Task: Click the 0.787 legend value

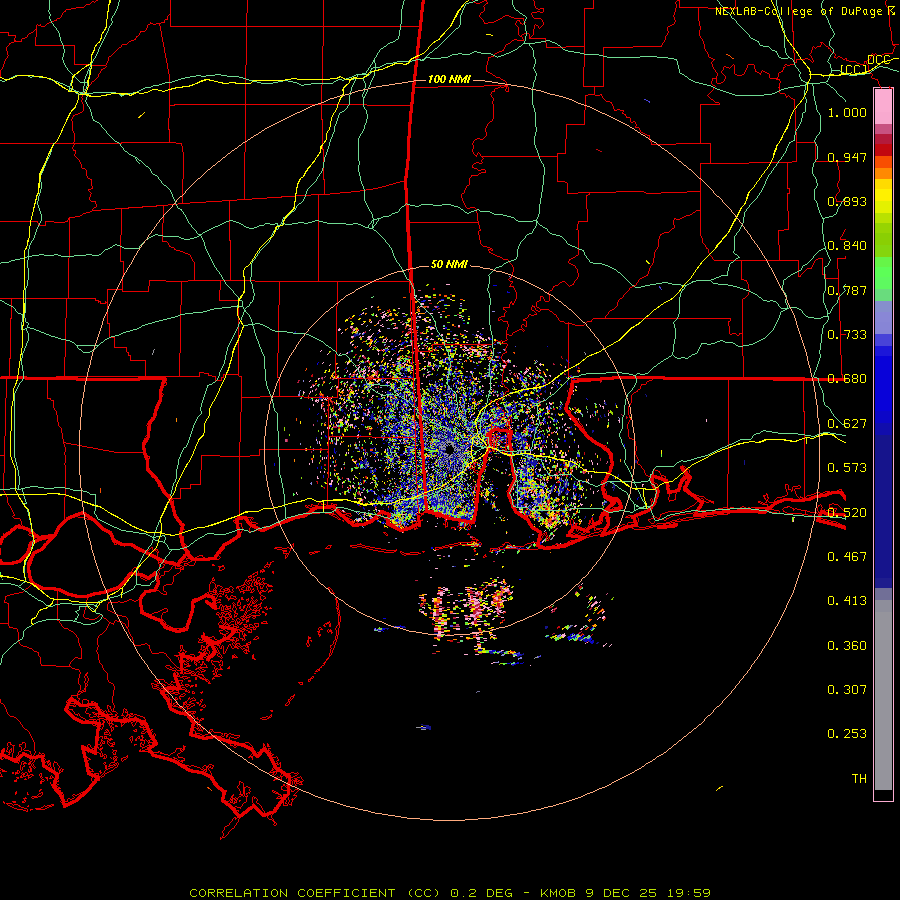Action: pos(847,290)
